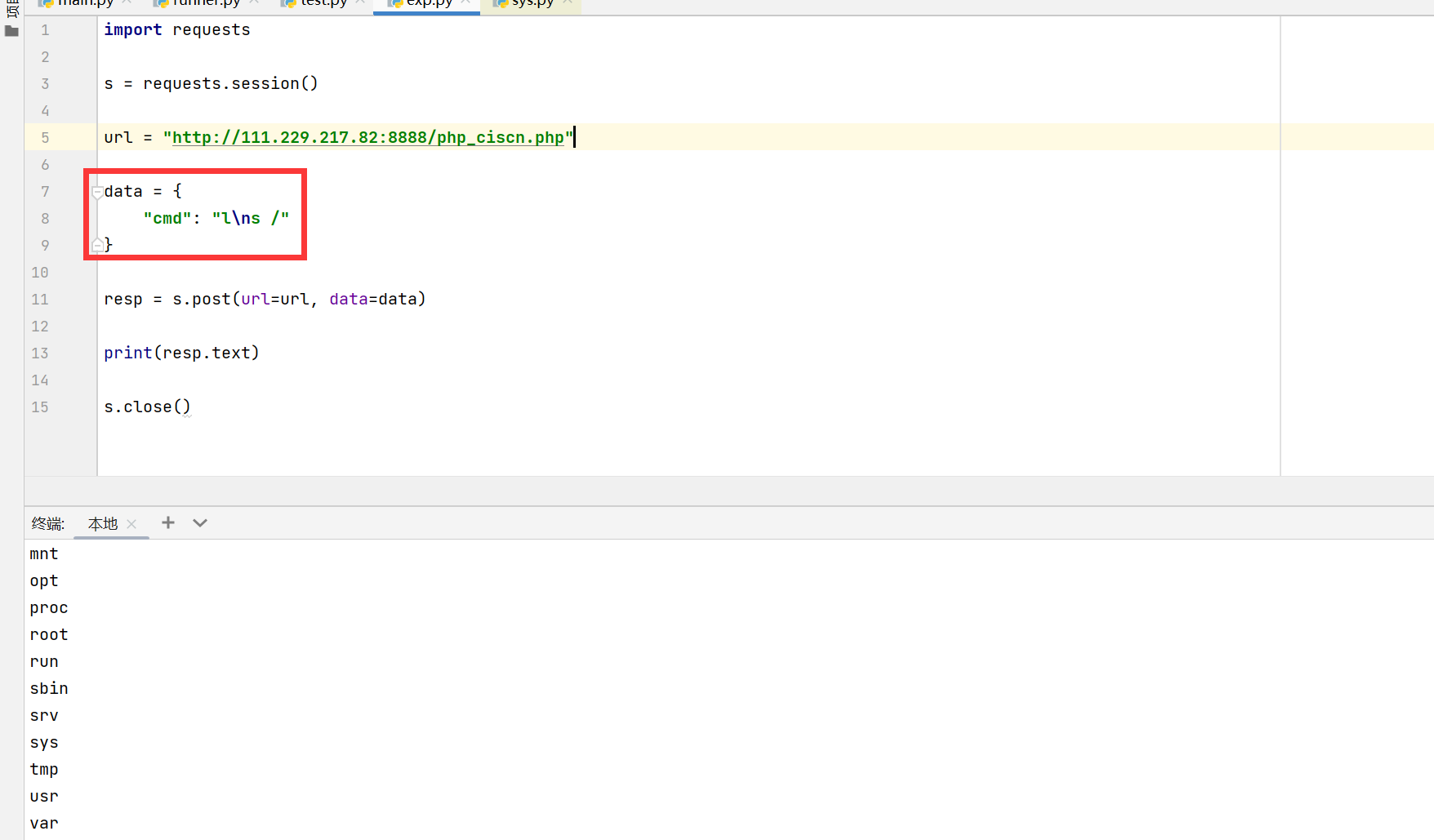The image size is (1434, 840).
Task: Click the '终端:' terminal panel label
Action: point(48,524)
